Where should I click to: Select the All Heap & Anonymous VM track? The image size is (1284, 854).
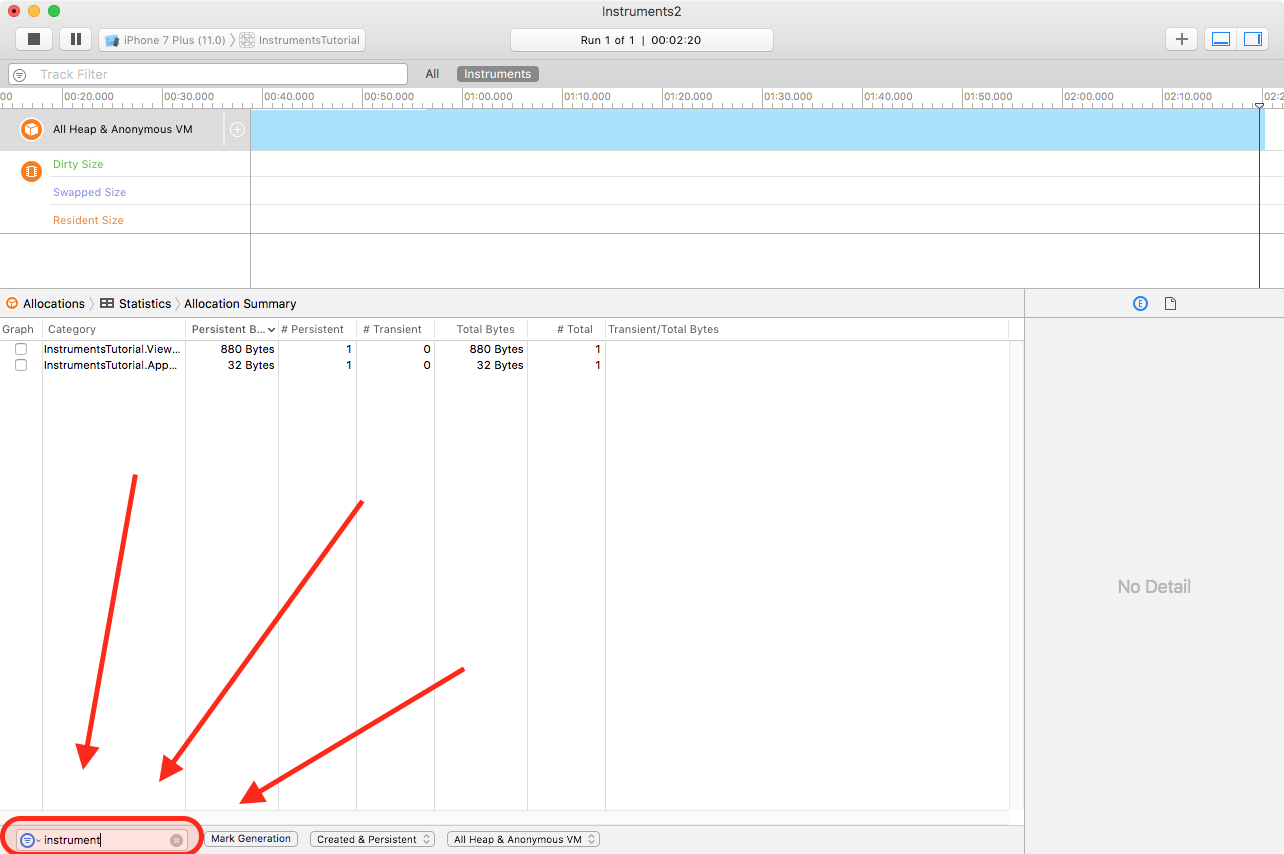pyautogui.click(x=123, y=130)
